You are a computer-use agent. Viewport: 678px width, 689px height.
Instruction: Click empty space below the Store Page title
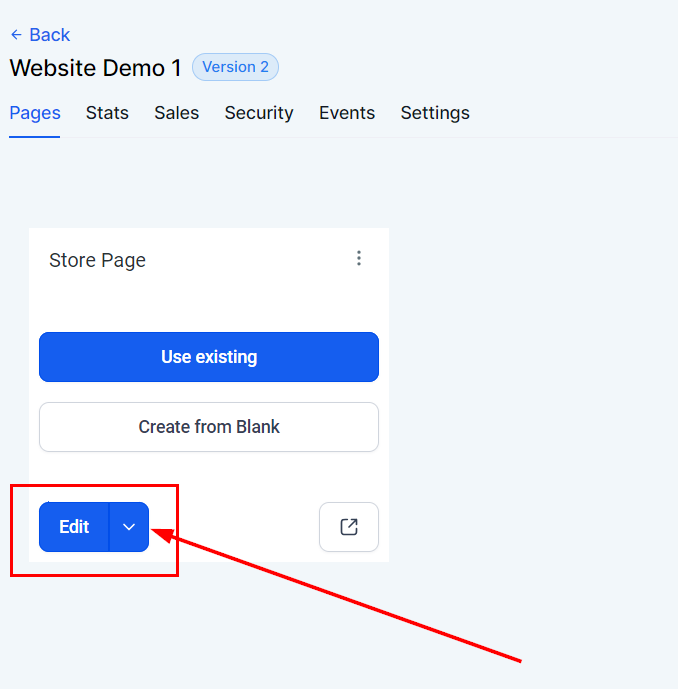point(200,302)
